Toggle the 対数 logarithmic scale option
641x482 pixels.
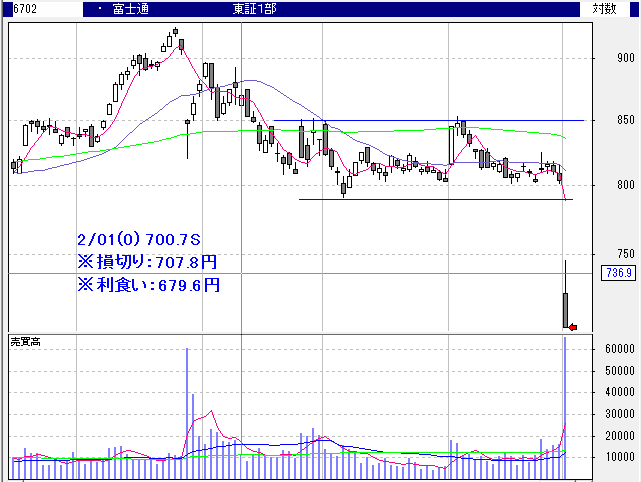point(604,9)
